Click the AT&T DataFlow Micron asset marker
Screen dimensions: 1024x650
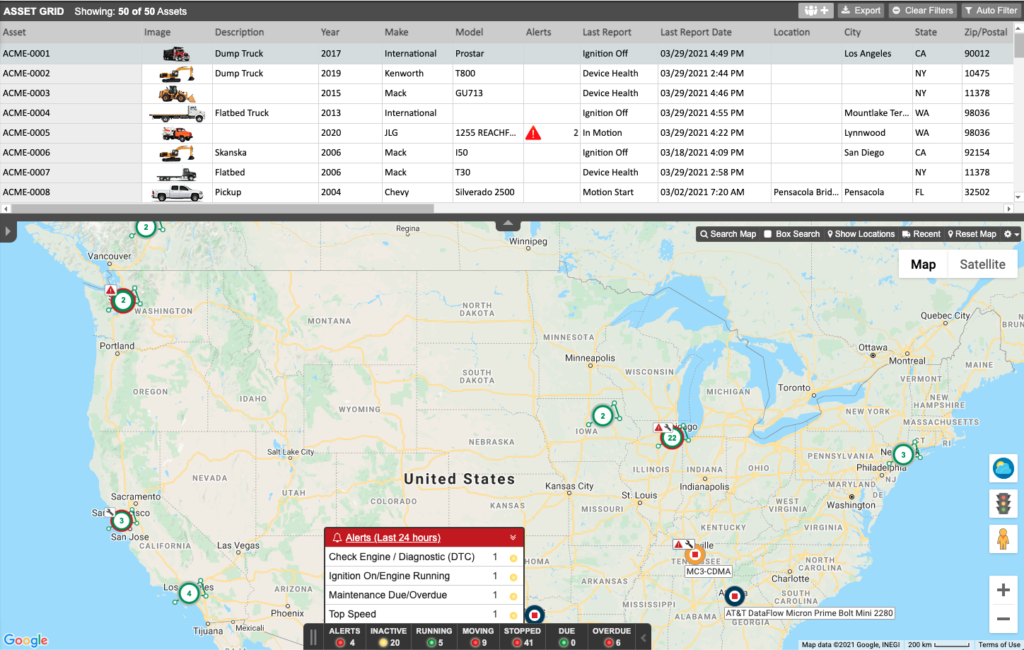tap(734, 596)
